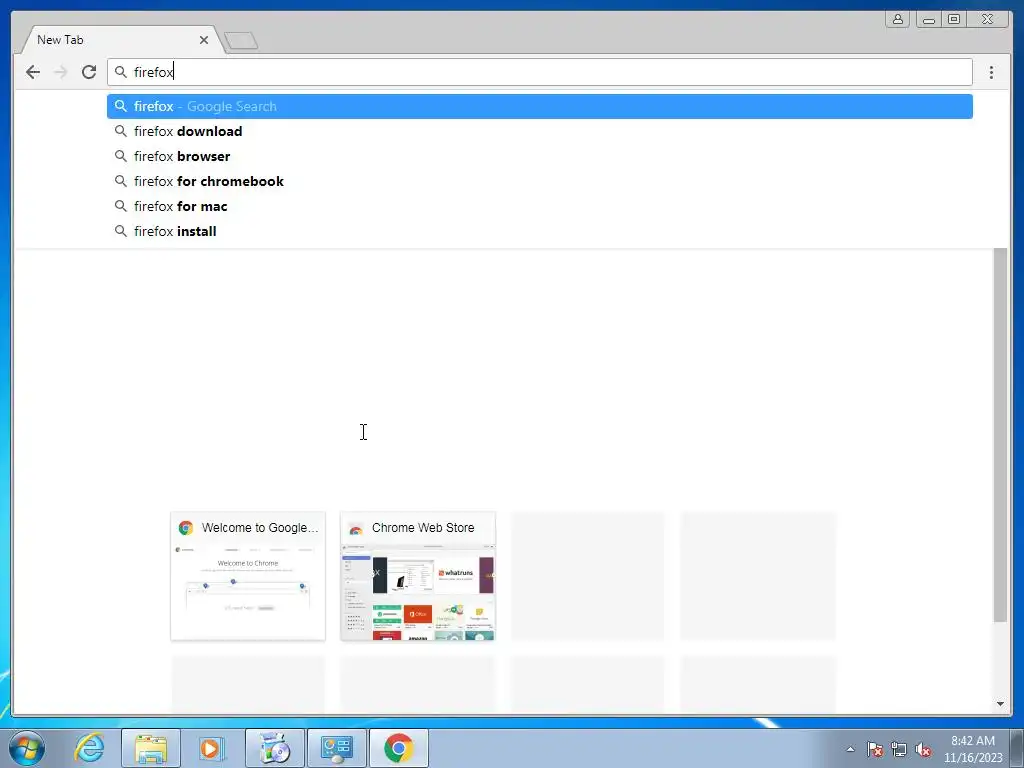Go back using the back arrow
The width and height of the screenshot is (1024, 768).
click(x=33, y=72)
